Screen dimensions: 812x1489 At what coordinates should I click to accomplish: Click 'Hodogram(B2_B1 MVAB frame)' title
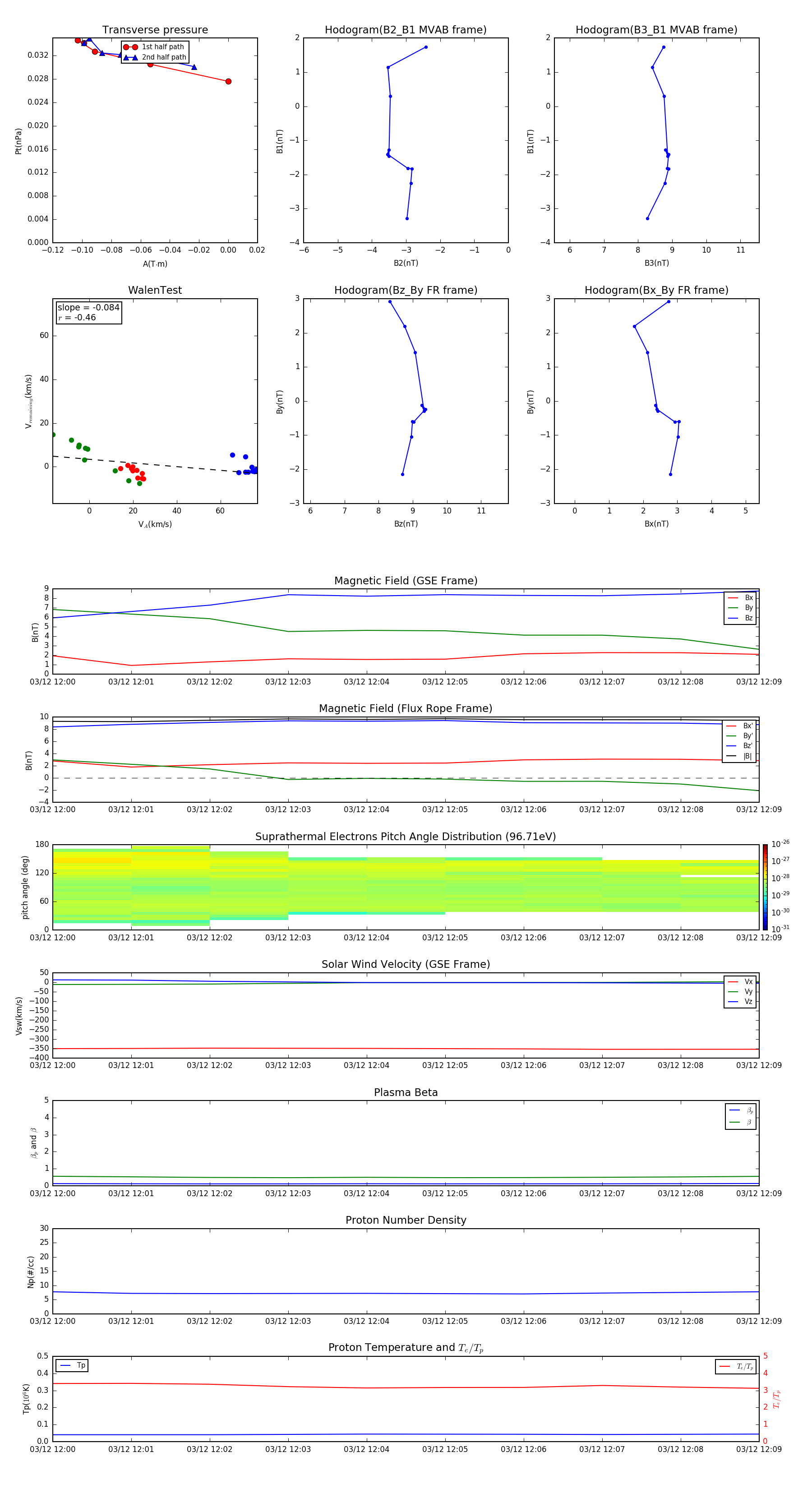(x=406, y=30)
